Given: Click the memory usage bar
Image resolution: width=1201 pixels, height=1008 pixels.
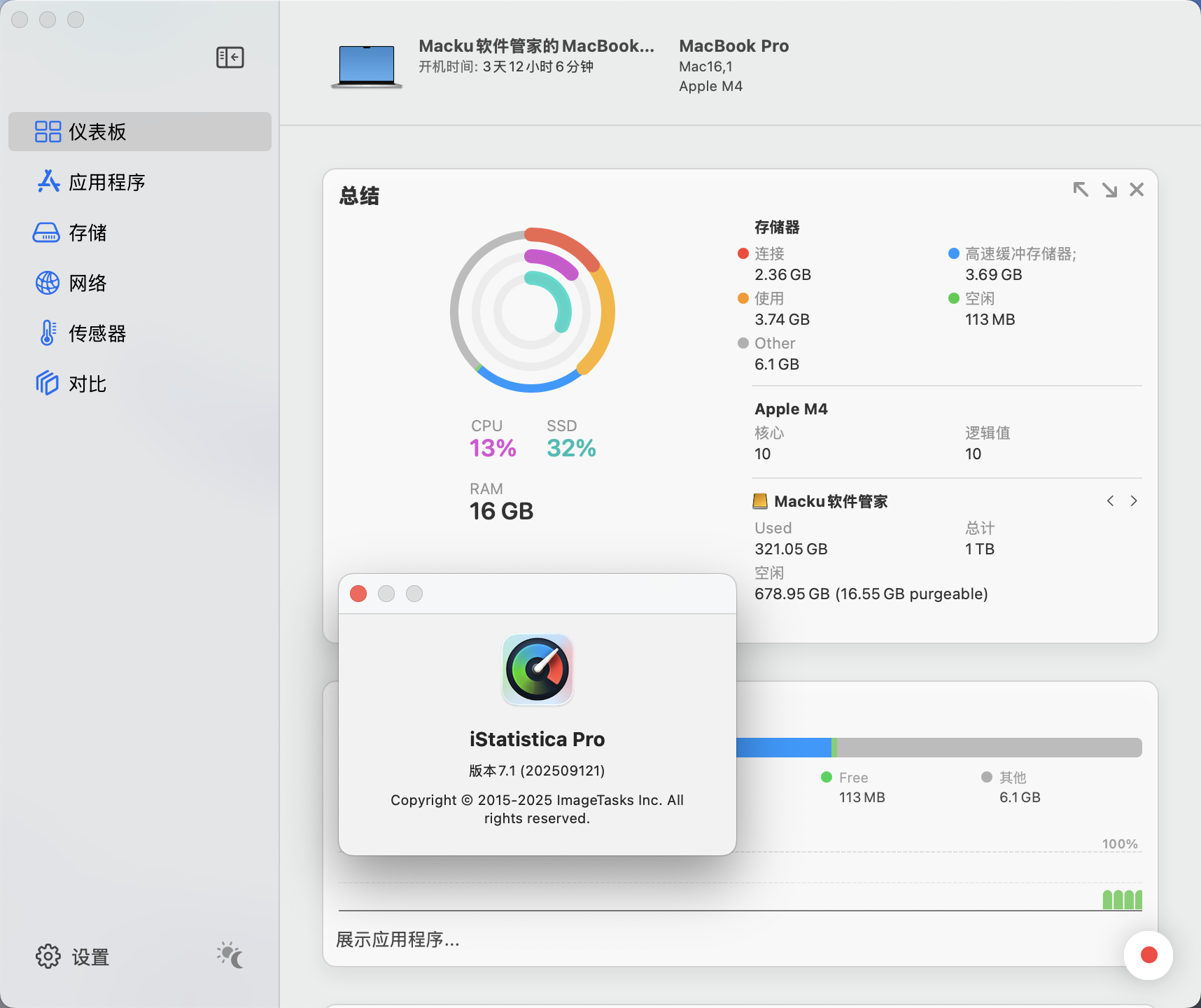Looking at the screenshot, I should 938,748.
